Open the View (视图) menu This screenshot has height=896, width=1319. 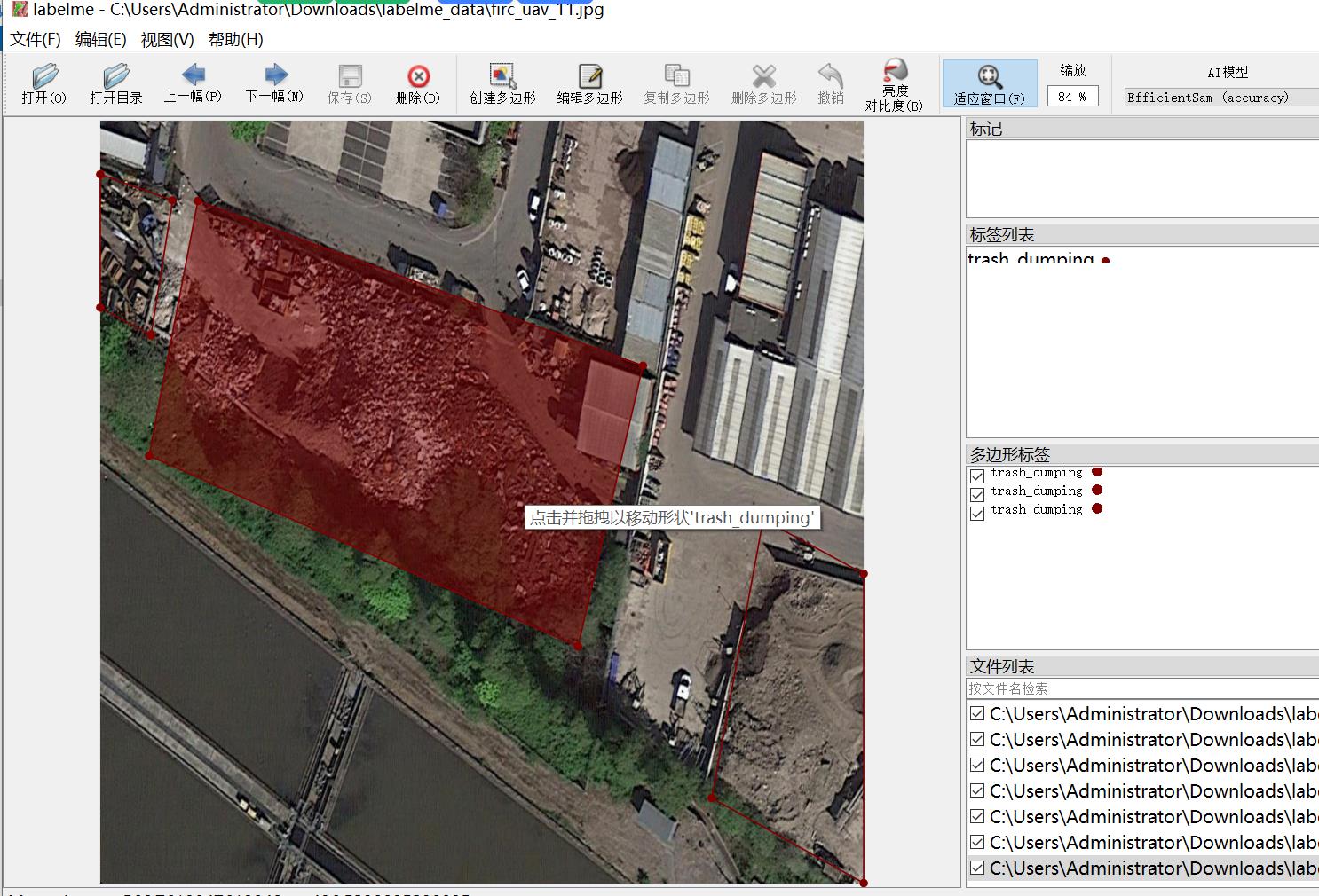point(167,40)
